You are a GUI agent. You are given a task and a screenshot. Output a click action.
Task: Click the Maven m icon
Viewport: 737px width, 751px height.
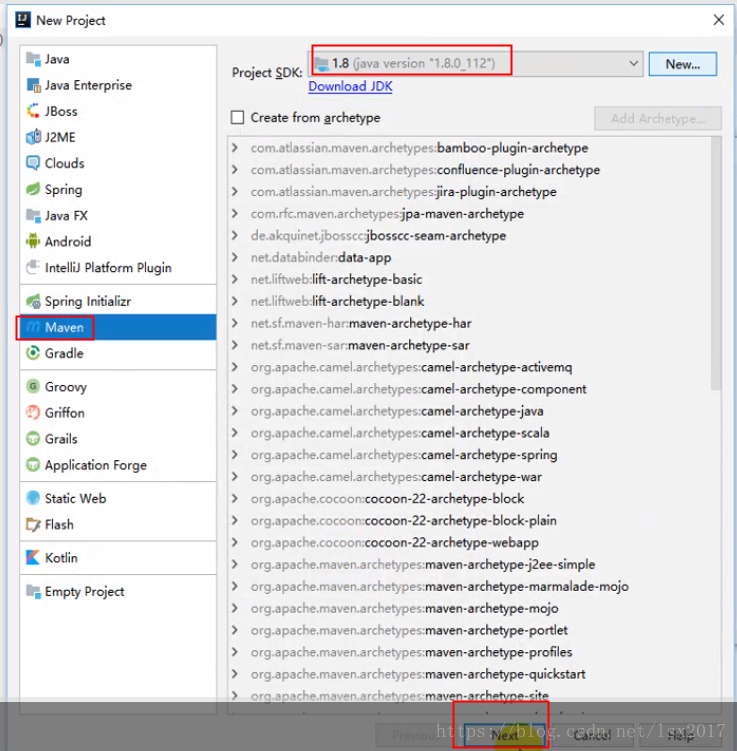(33, 327)
